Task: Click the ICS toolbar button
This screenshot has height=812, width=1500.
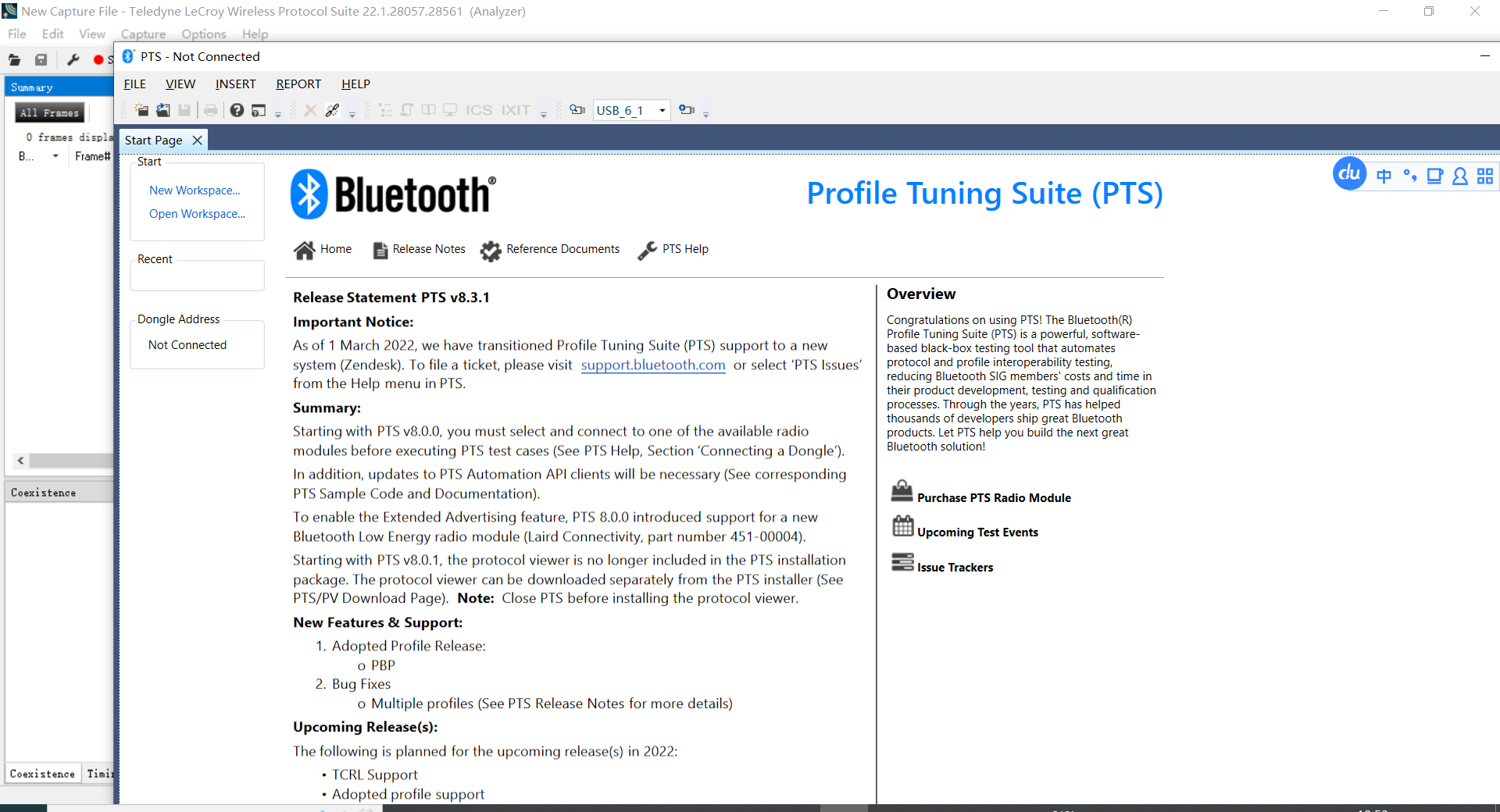Action: [x=479, y=110]
